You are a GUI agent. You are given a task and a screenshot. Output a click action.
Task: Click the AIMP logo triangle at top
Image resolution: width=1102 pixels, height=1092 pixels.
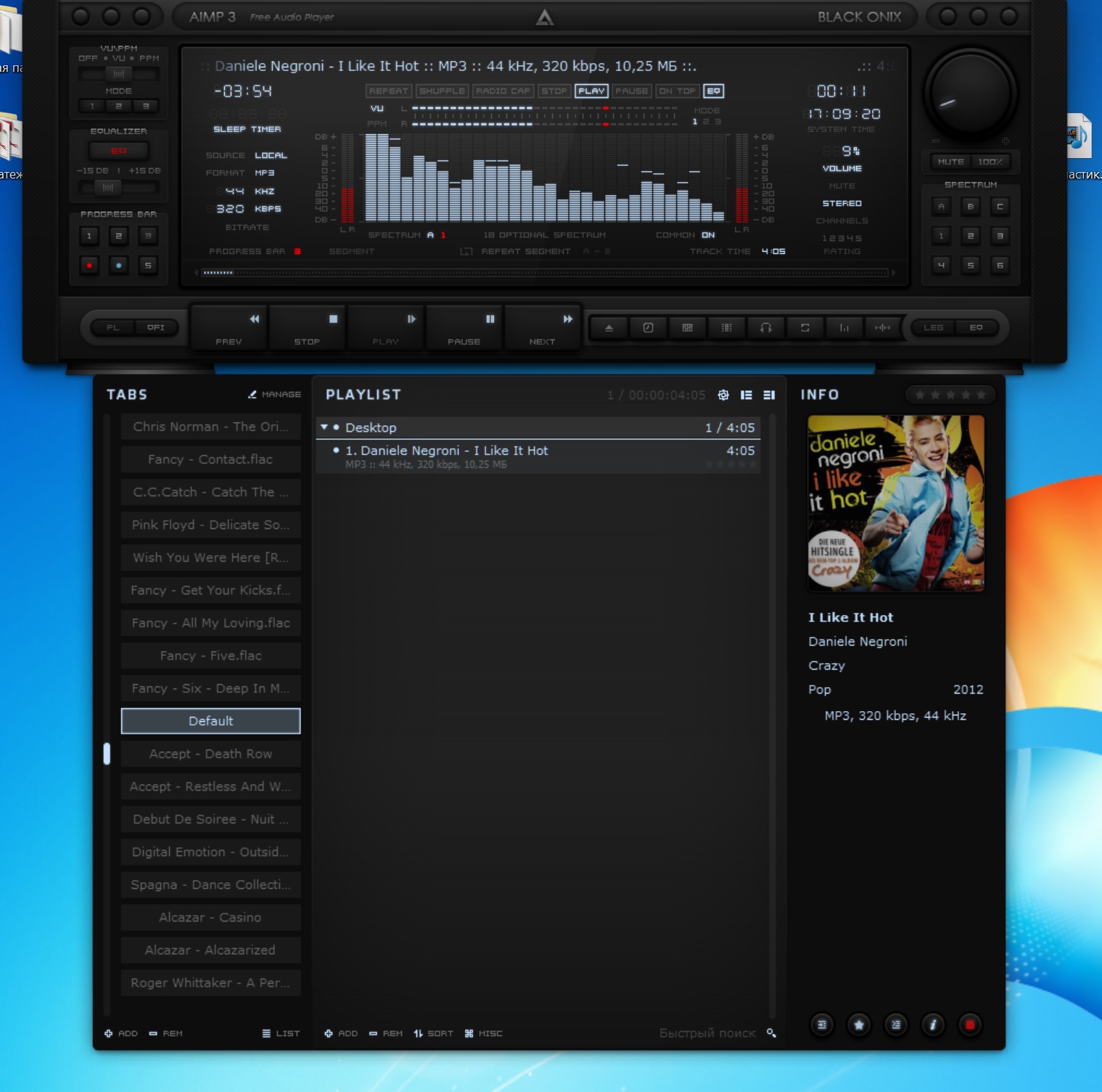pyautogui.click(x=544, y=17)
